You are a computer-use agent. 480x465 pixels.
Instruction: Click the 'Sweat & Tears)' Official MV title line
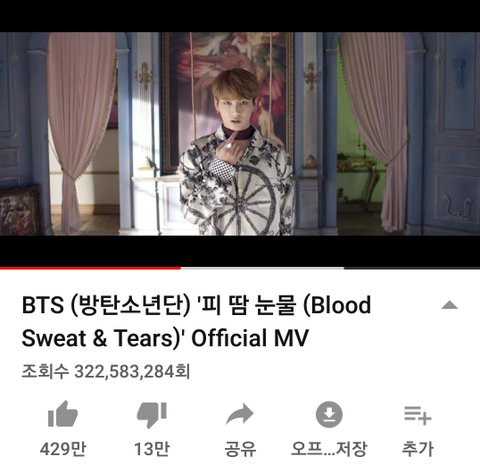coord(165,338)
